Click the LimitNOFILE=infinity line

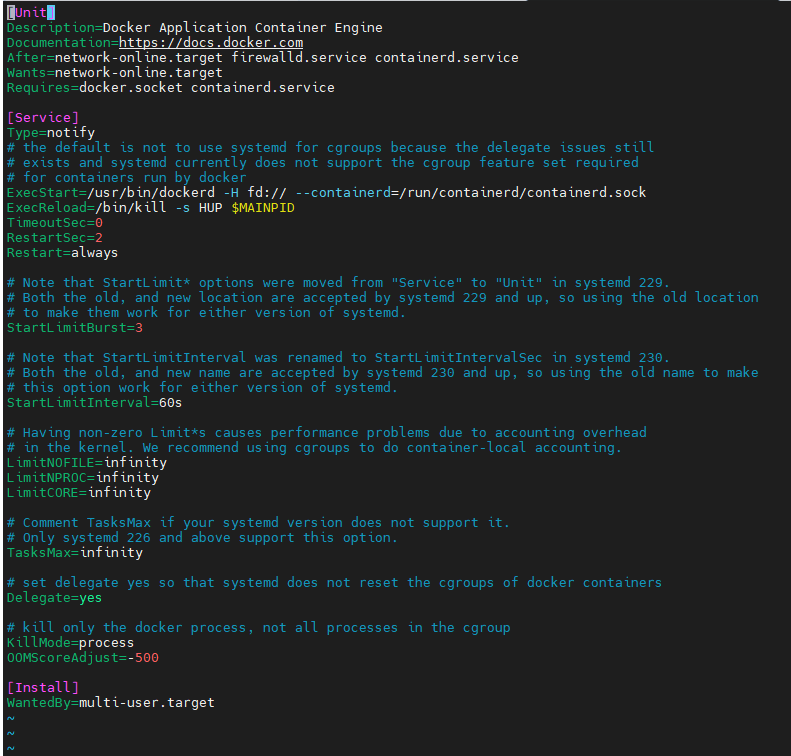(86, 463)
